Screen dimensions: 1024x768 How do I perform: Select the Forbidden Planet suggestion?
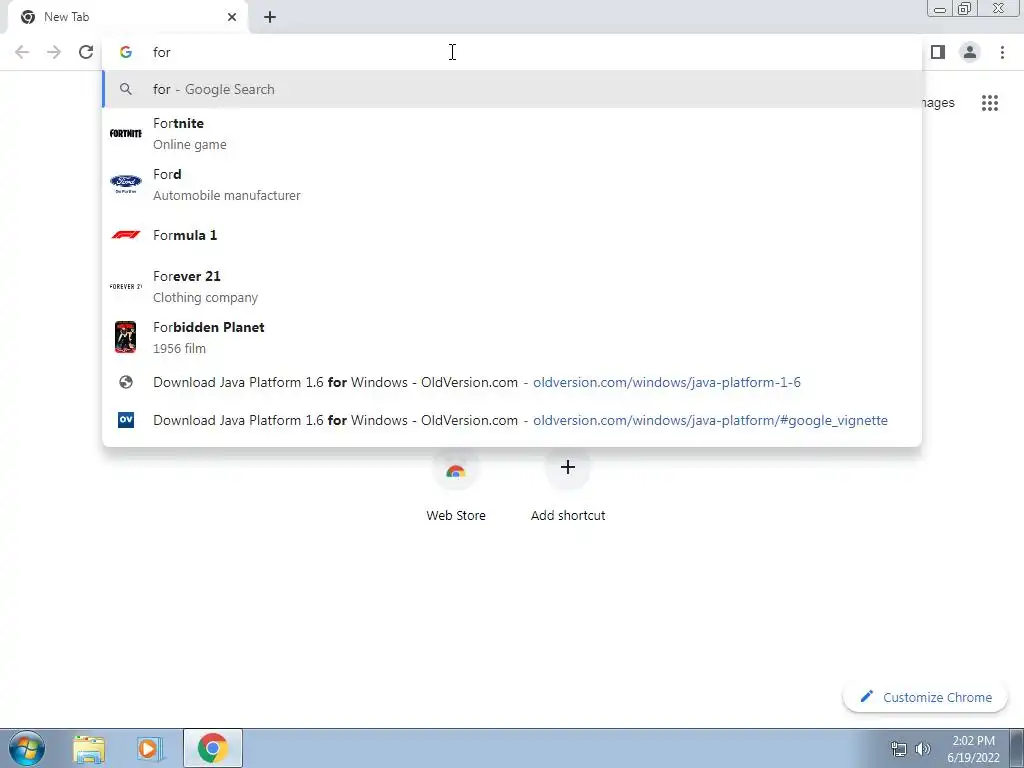513,337
